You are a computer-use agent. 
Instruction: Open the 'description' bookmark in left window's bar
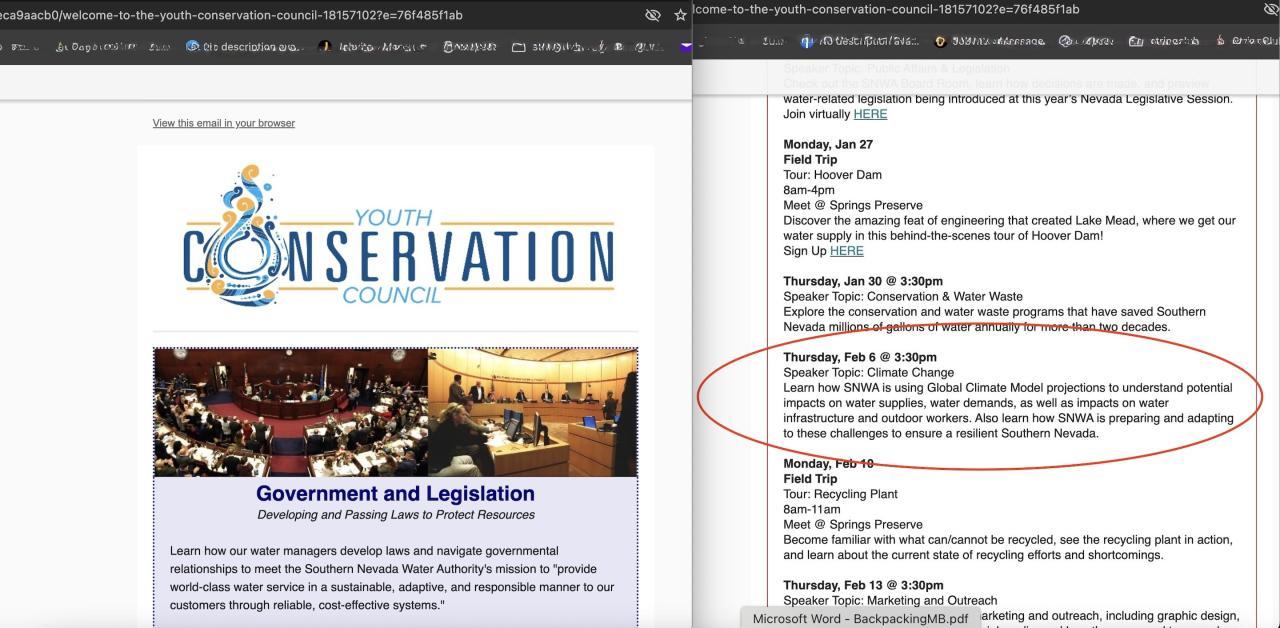pos(243,46)
